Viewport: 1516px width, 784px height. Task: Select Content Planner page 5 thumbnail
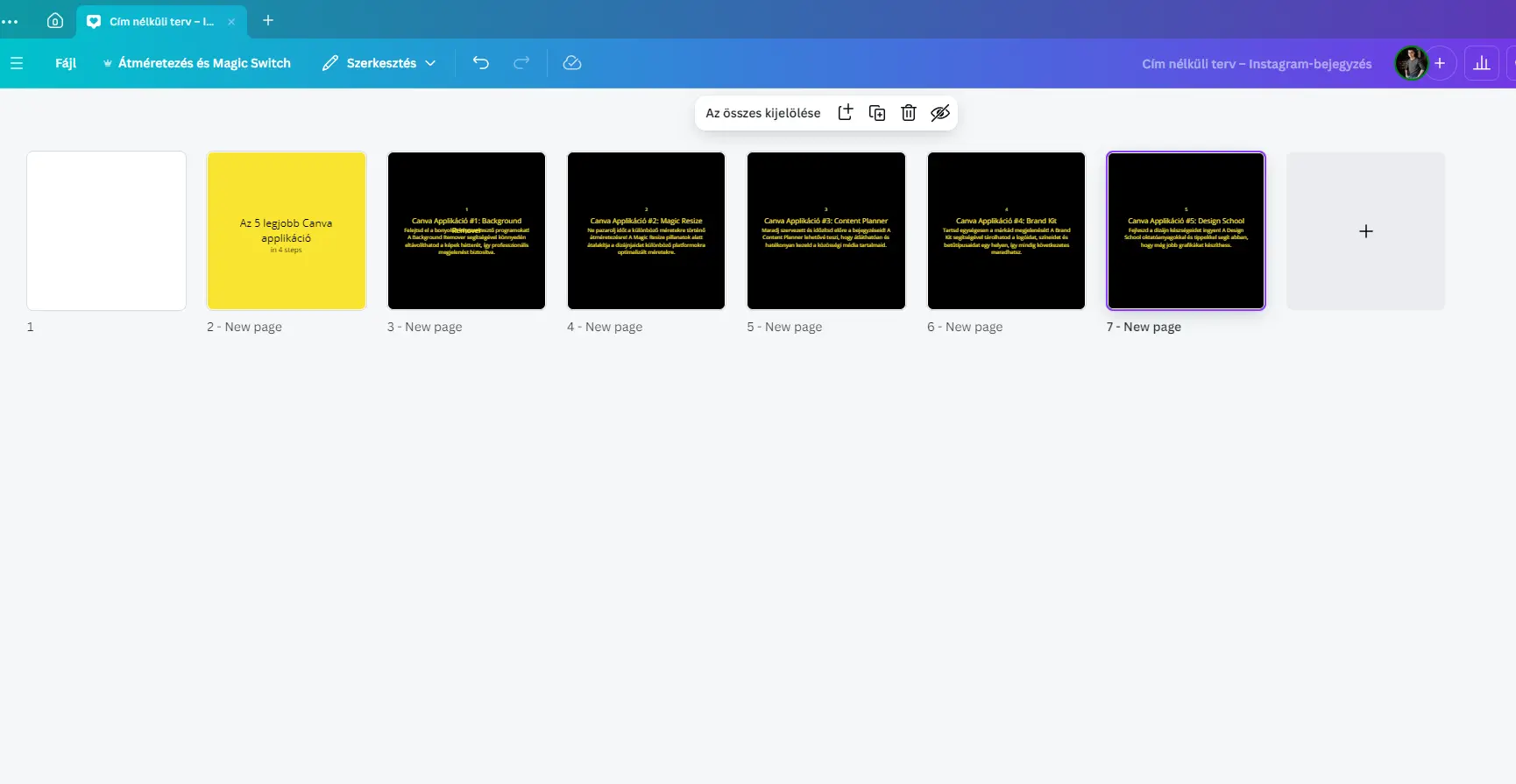tap(826, 230)
